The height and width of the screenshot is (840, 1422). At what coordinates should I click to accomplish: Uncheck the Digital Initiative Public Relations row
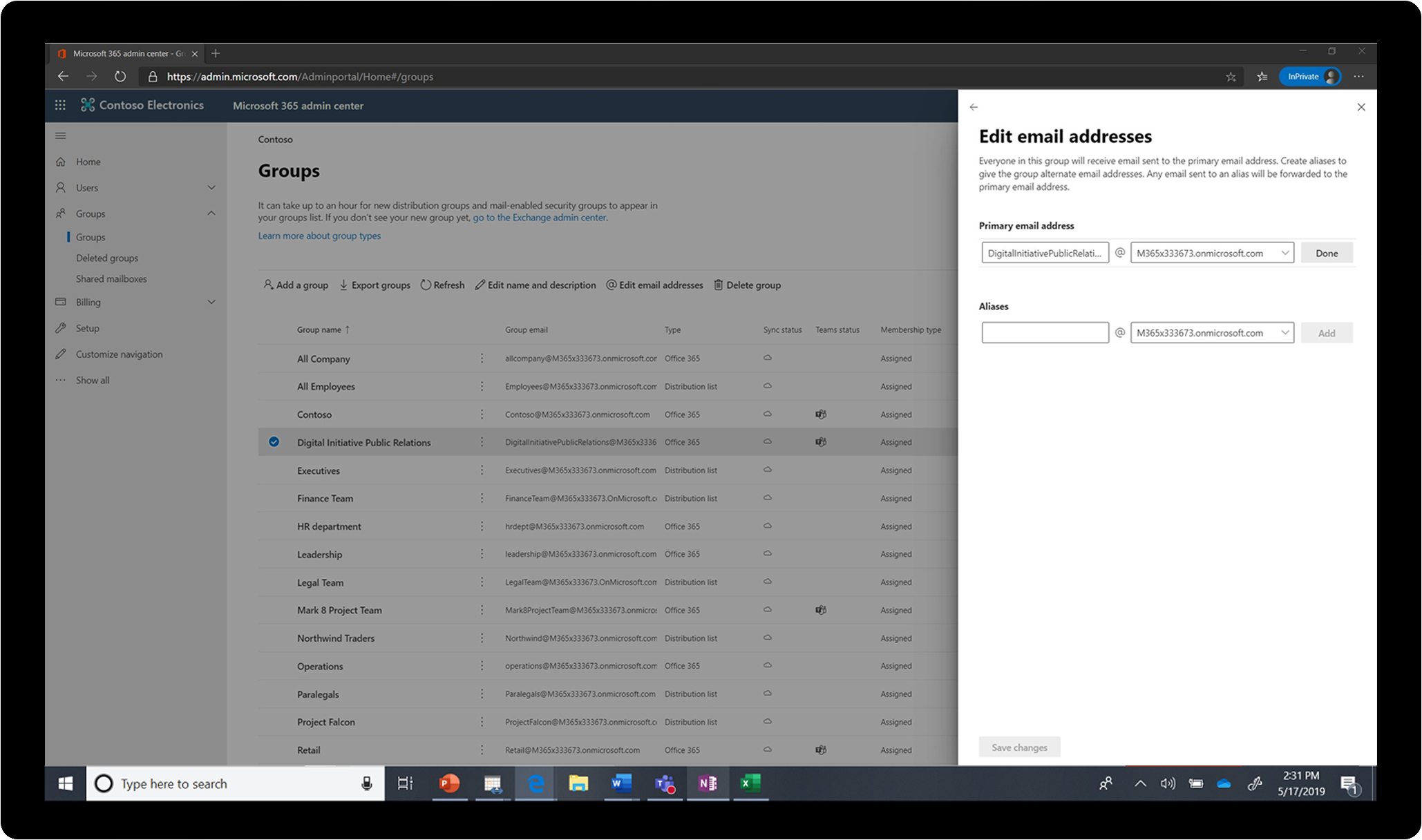pyautogui.click(x=274, y=441)
